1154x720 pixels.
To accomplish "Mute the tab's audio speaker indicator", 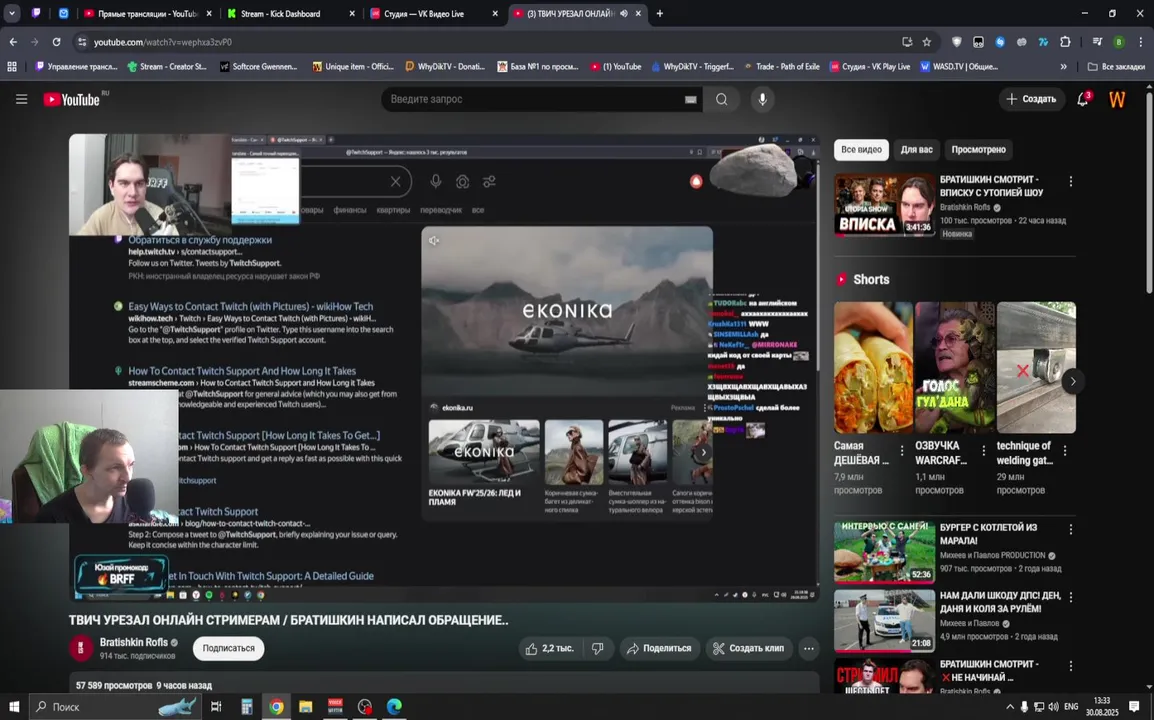I will (624, 13).
